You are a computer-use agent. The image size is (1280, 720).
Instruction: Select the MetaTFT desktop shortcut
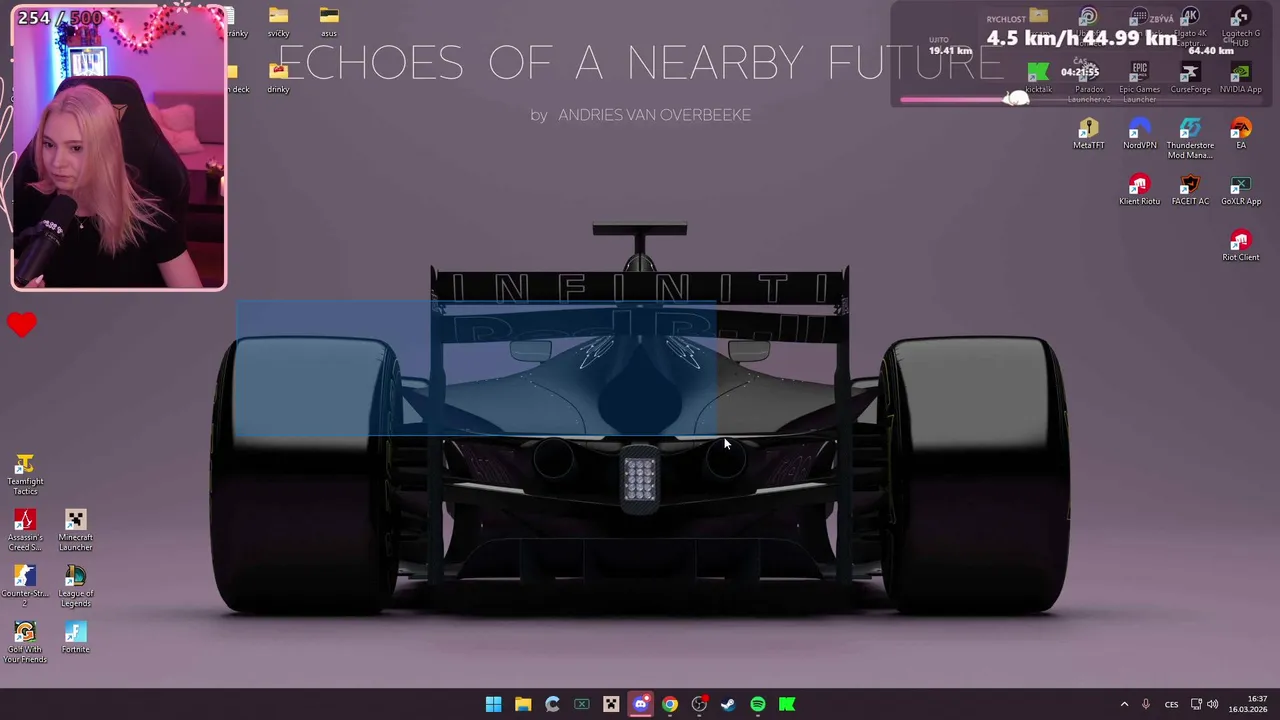coord(1089,134)
